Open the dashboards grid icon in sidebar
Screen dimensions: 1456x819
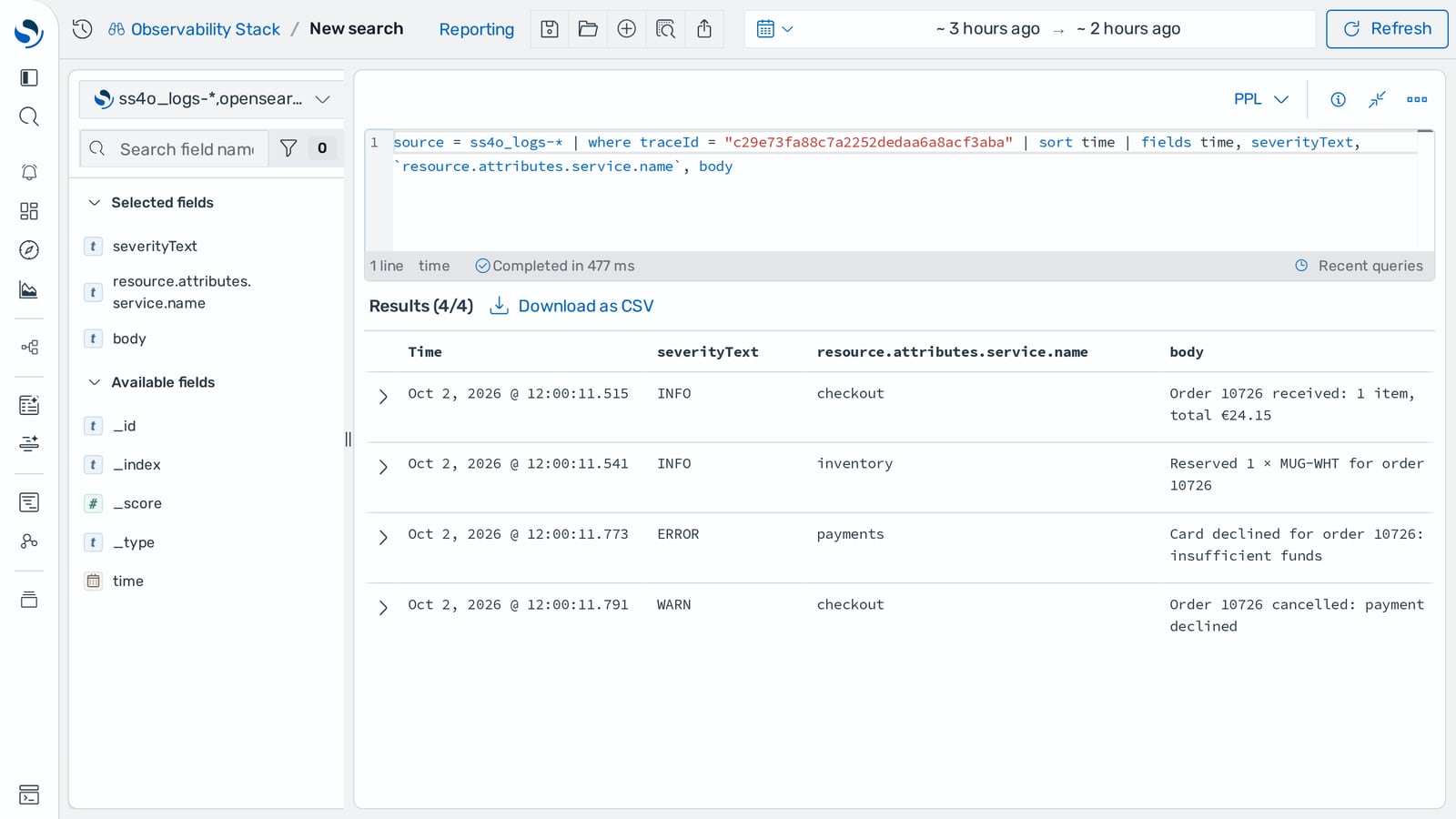[x=29, y=211]
